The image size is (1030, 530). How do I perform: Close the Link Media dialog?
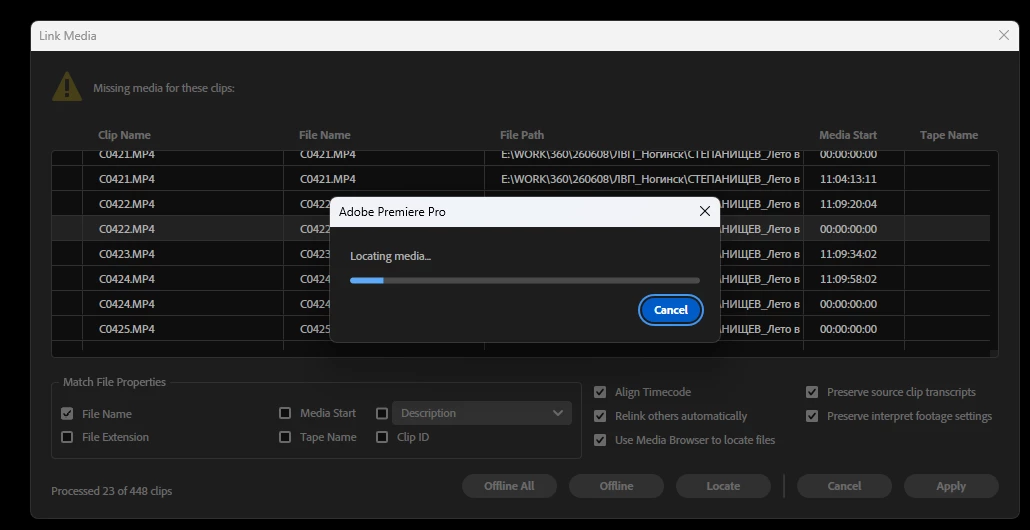(x=1003, y=35)
